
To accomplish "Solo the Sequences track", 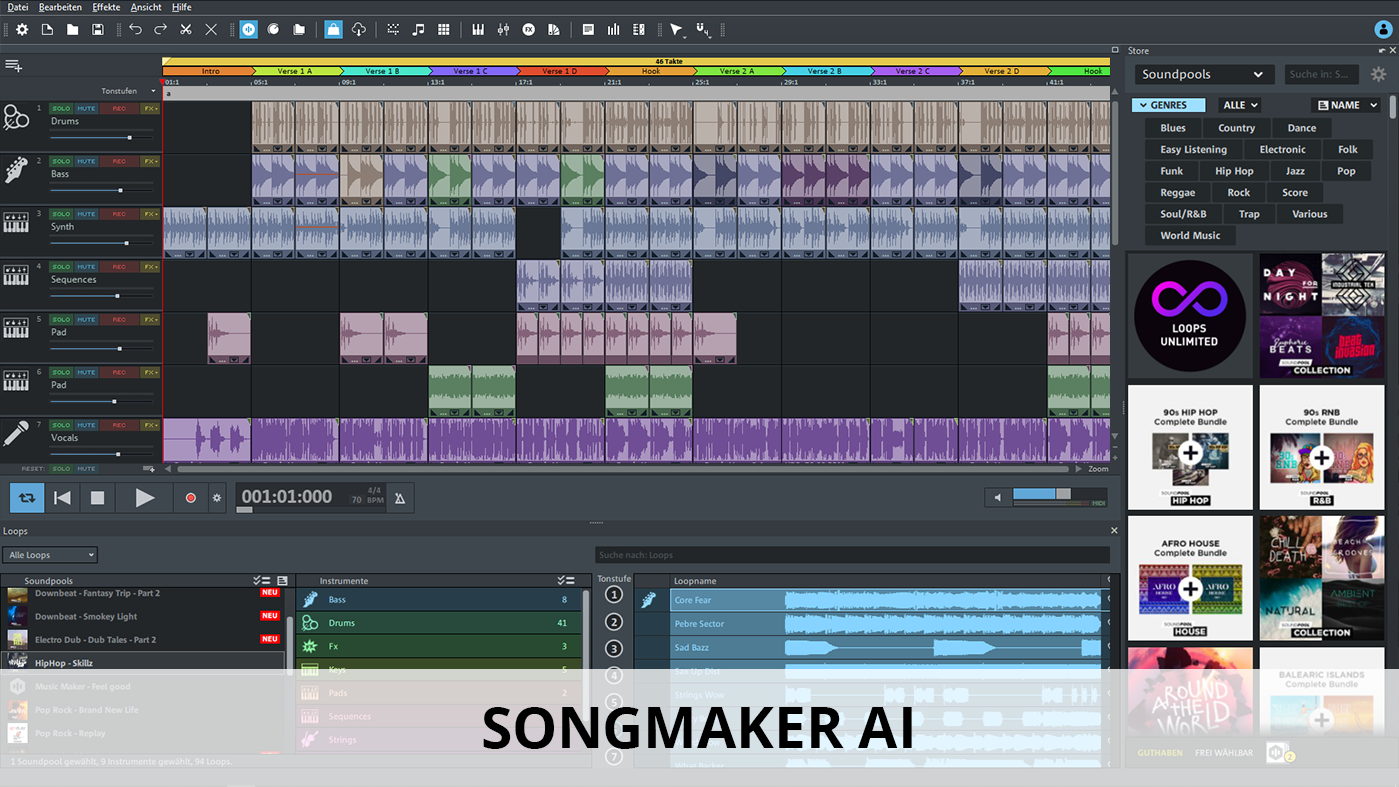I will 61,267.
